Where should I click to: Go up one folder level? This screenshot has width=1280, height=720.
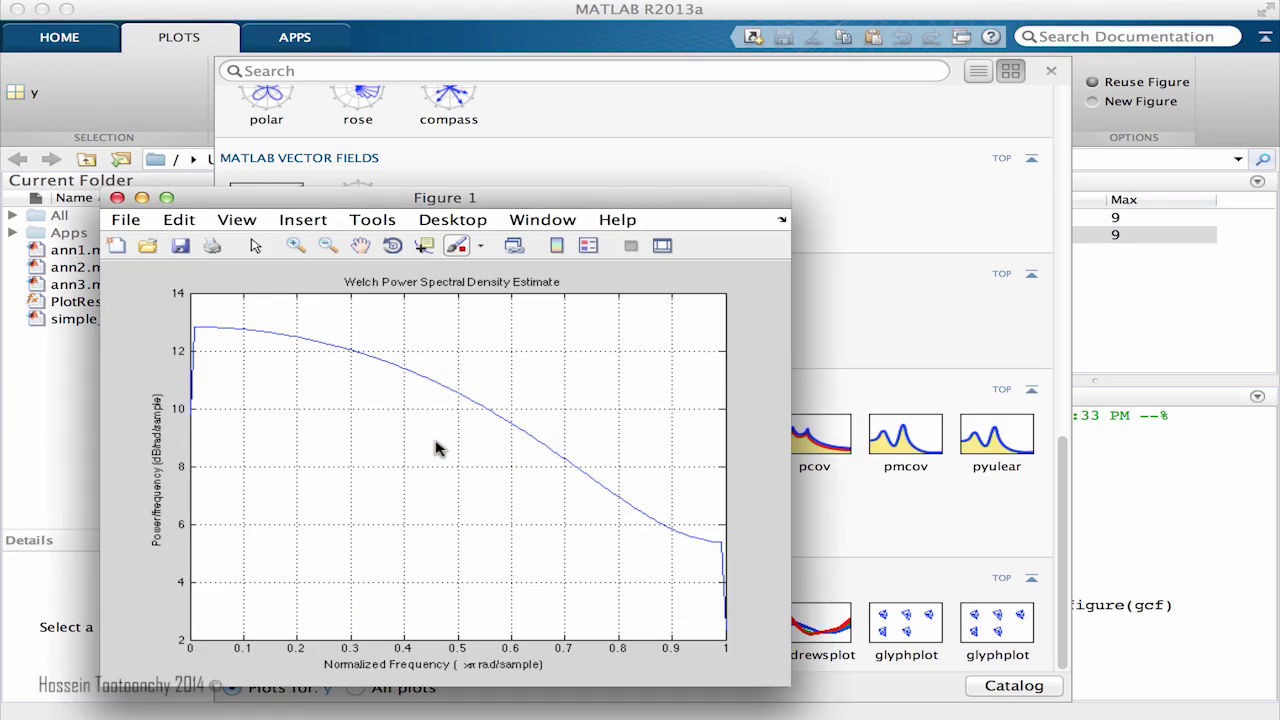[x=87, y=159]
